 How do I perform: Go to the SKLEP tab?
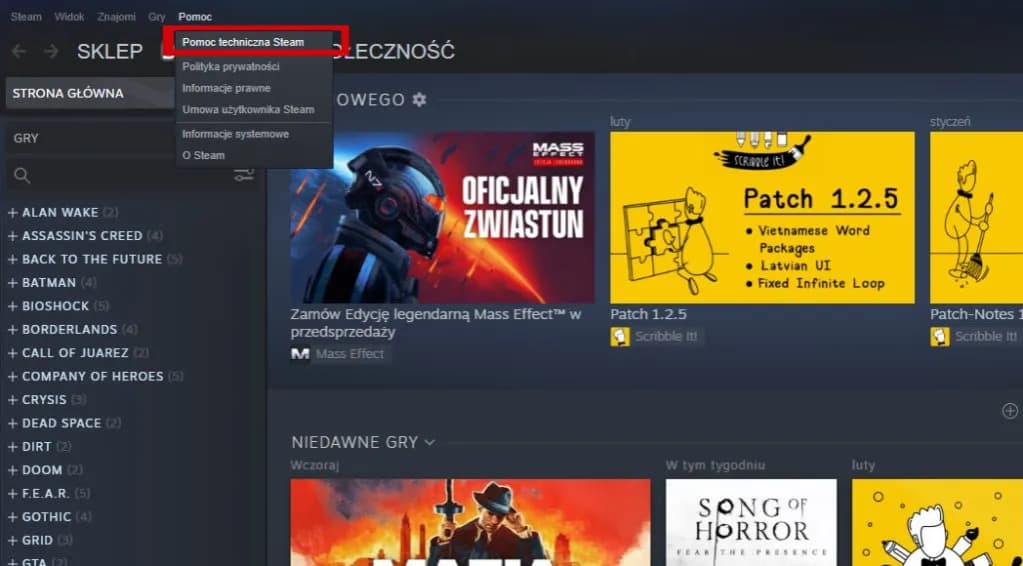109,51
